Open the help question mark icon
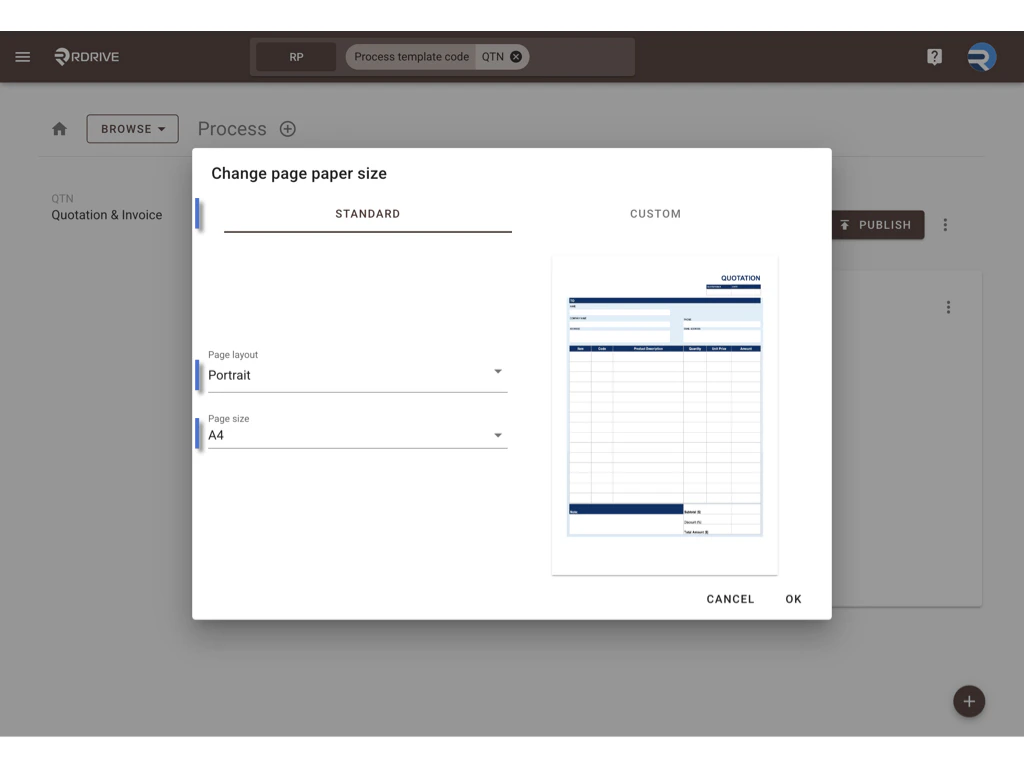The height and width of the screenshot is (768, 1024). pyautogui.click(x=934, y=57)
